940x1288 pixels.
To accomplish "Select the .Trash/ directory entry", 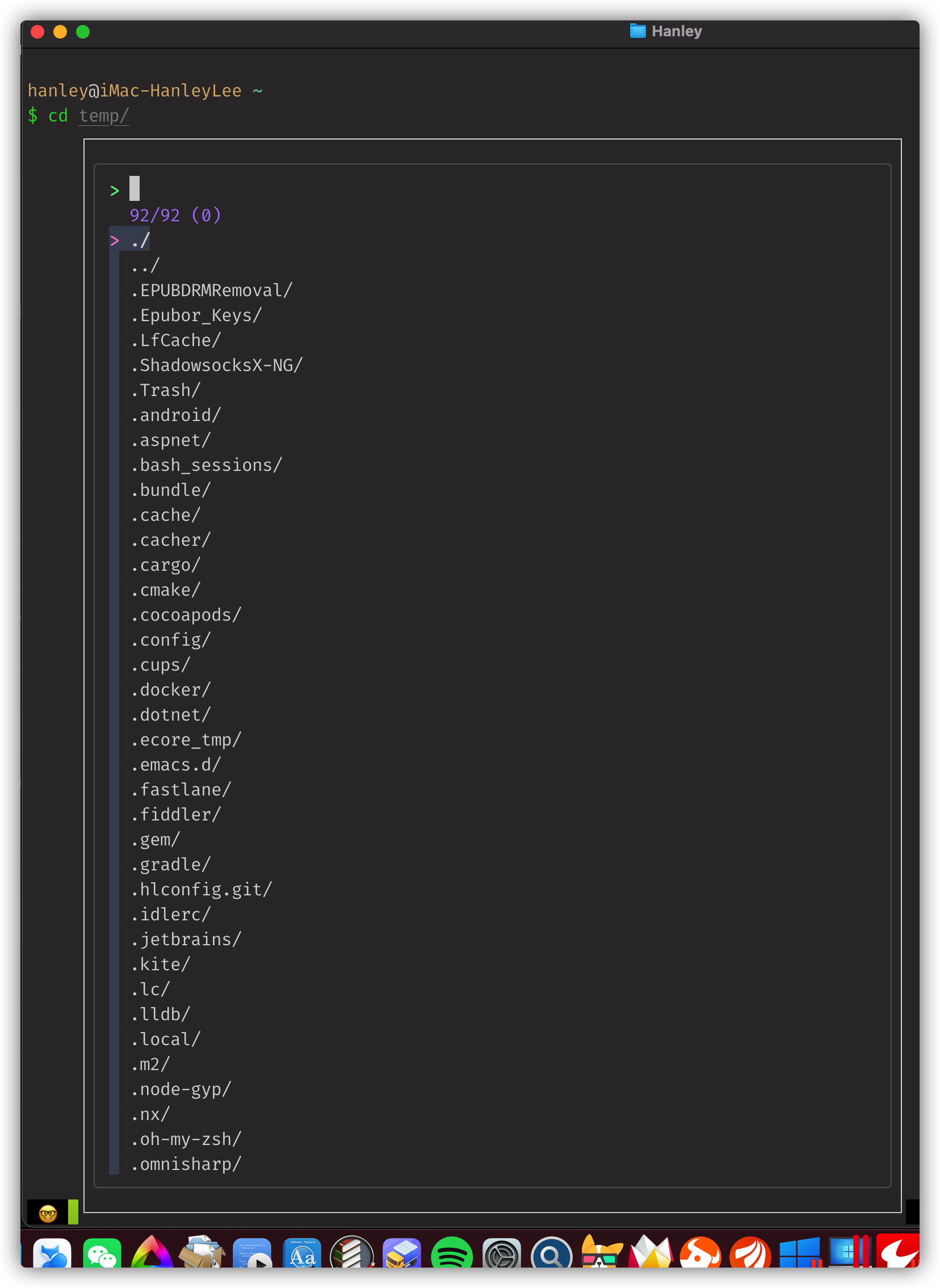I will pos(165,390).
